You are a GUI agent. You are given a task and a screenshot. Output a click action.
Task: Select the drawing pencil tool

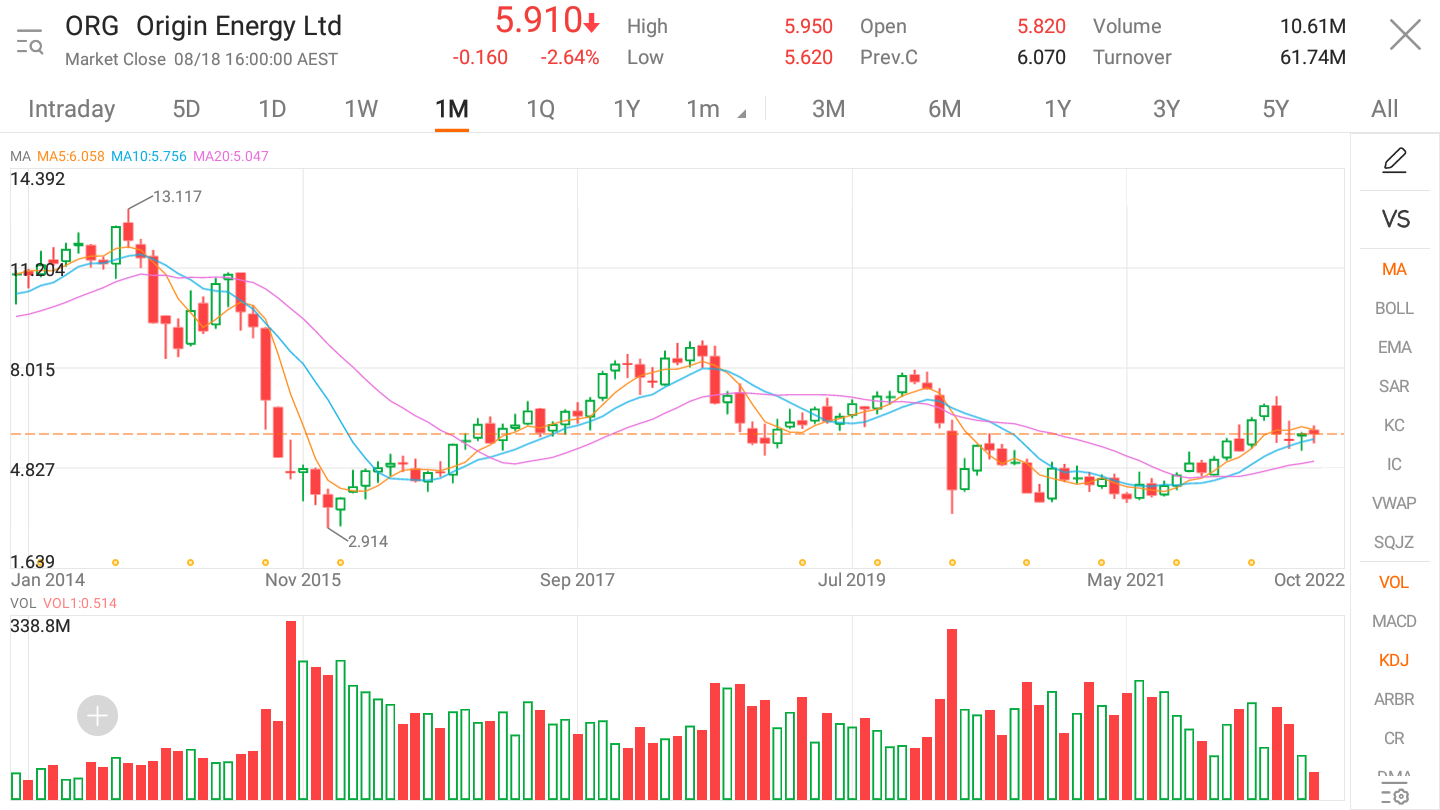coord(1395,161)
